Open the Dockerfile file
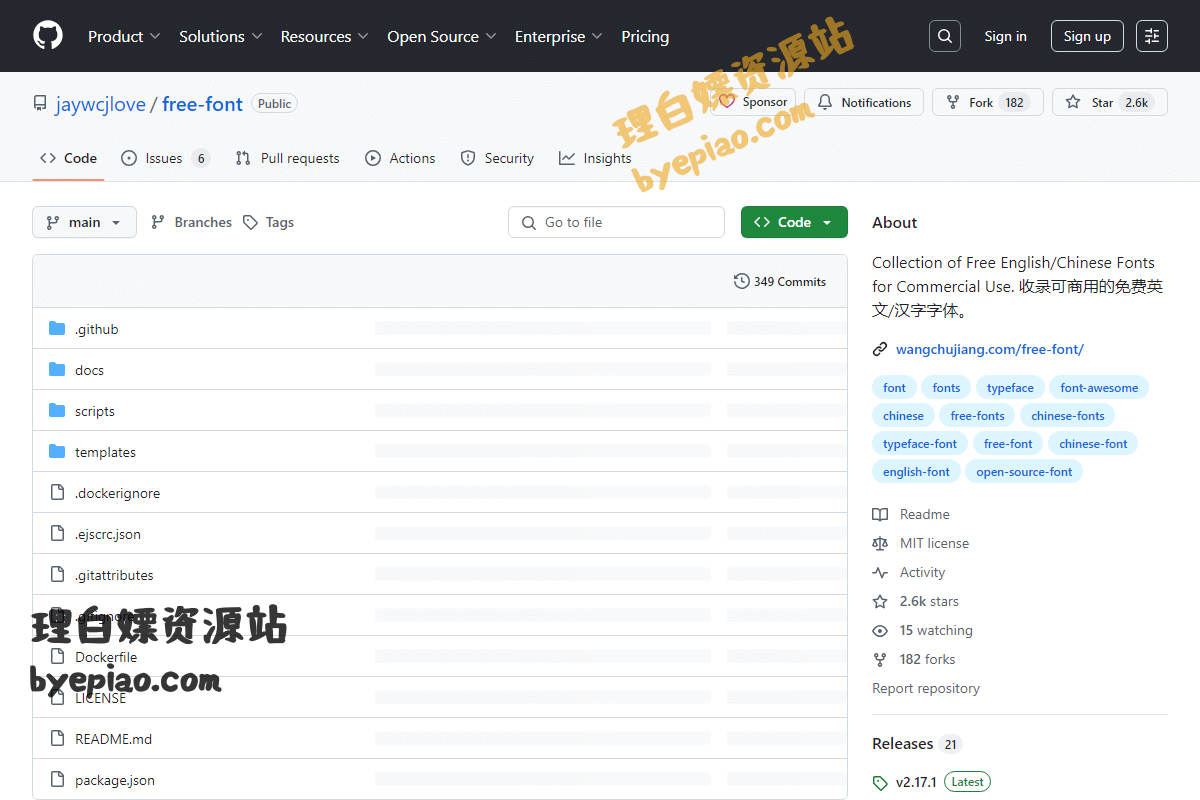The width and height of the screenshot is (1200, 800). coord(106,657)
